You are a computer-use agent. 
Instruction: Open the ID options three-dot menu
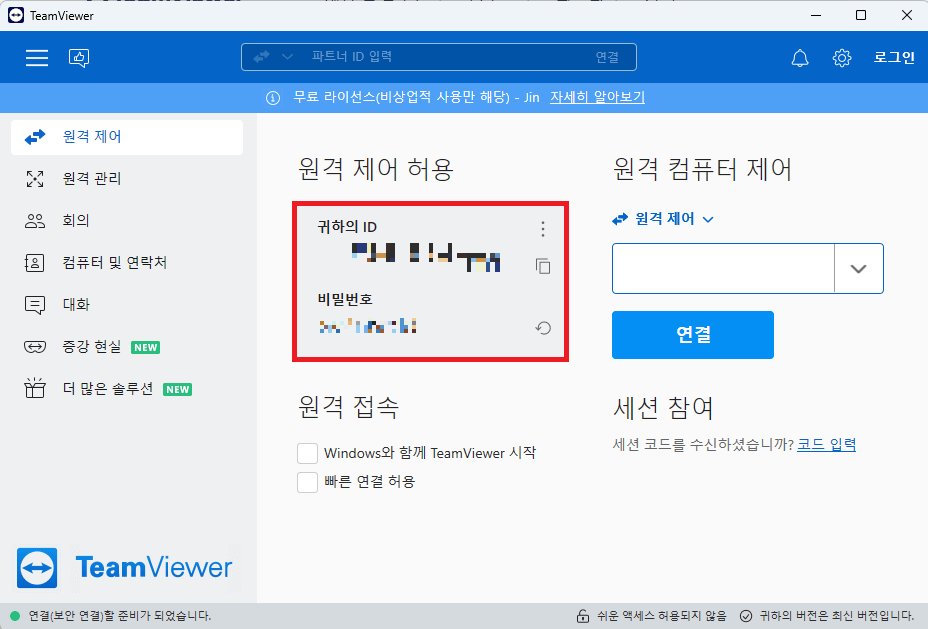[x=542, y=229]
